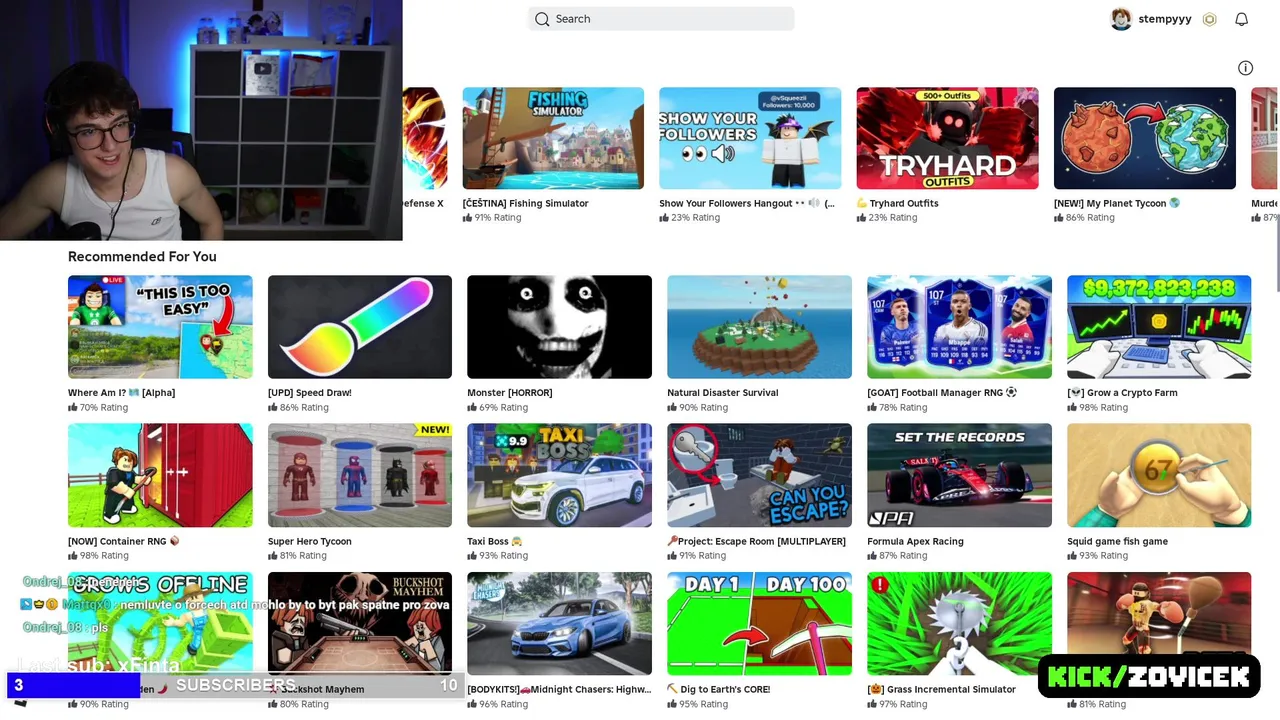Screen dimensions: 1280x720
Task: Open the notifications bell
Action: click(1241, 19)
